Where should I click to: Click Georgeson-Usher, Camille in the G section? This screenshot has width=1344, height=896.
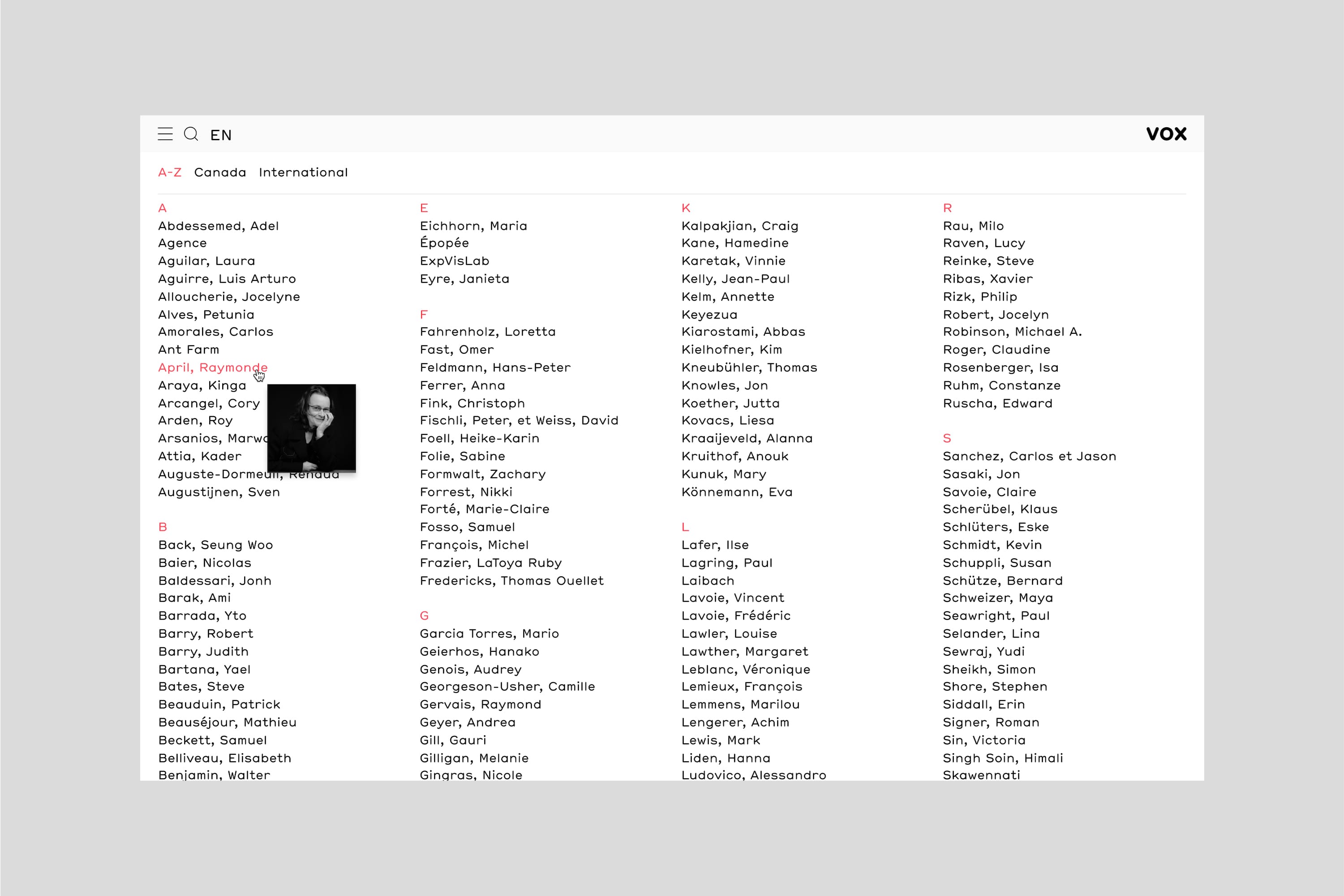point(507,687)
